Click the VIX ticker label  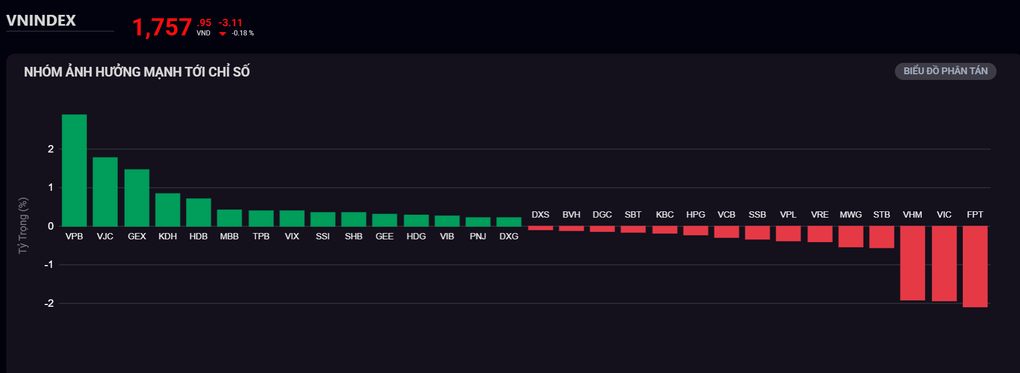point(292,236)
